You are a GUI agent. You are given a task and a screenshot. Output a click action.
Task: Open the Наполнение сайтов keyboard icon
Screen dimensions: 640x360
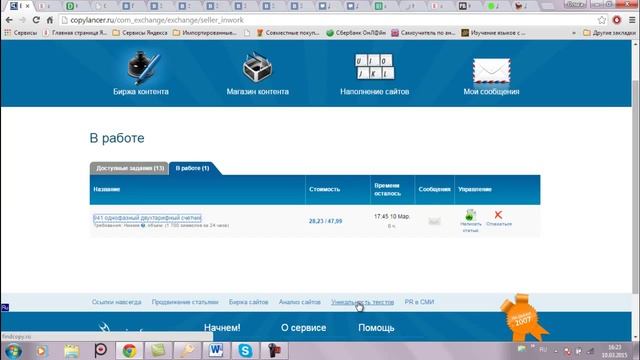(374, 67)
